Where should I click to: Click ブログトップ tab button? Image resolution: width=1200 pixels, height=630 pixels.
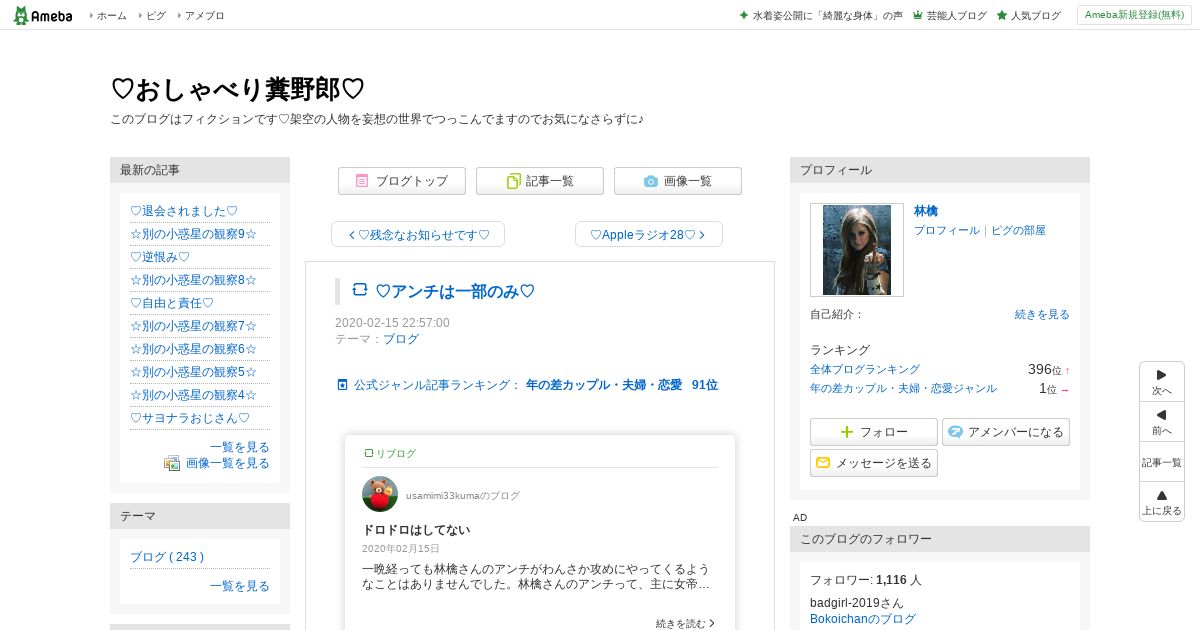[402, 181]
